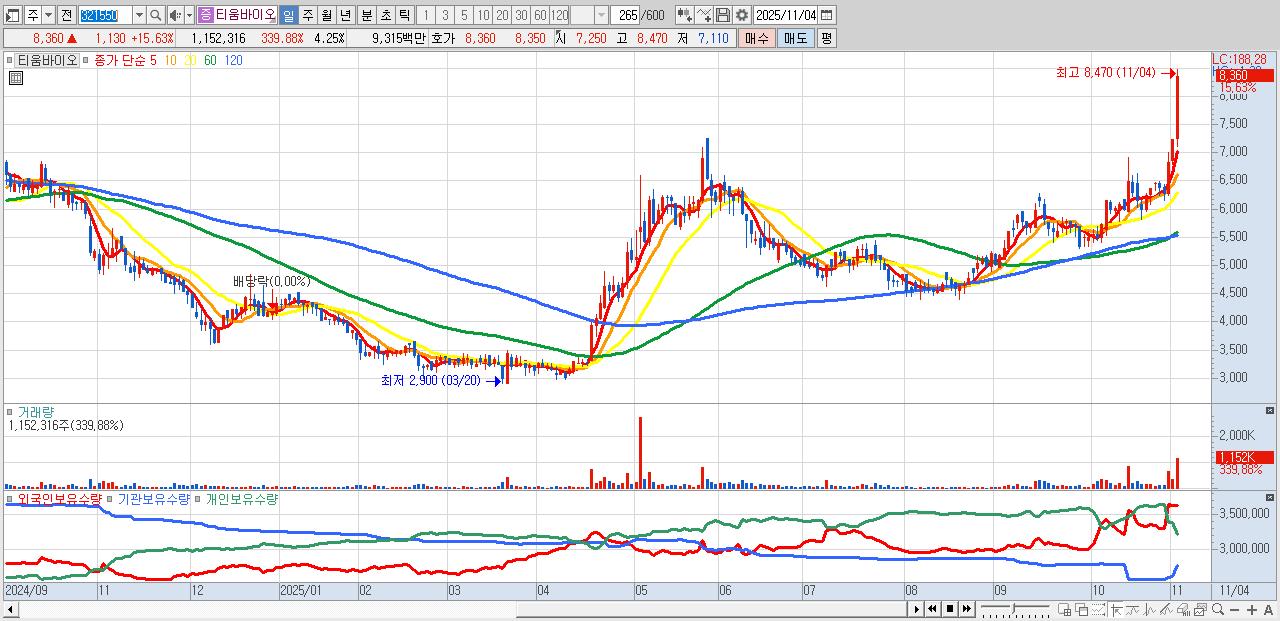Toggle the 분 minute period button
This screenshot has height=621, width=1280.
tap(367, 15)
